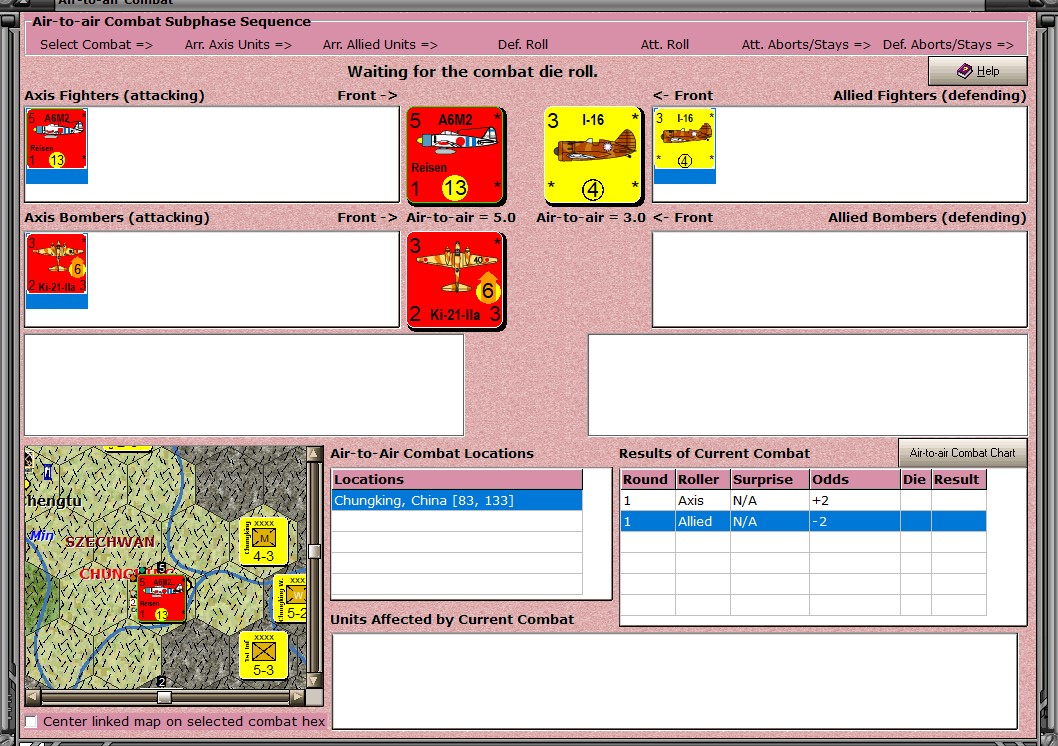
Task: Click the large front I-16 fighter counter
Action: click(593, 155)
